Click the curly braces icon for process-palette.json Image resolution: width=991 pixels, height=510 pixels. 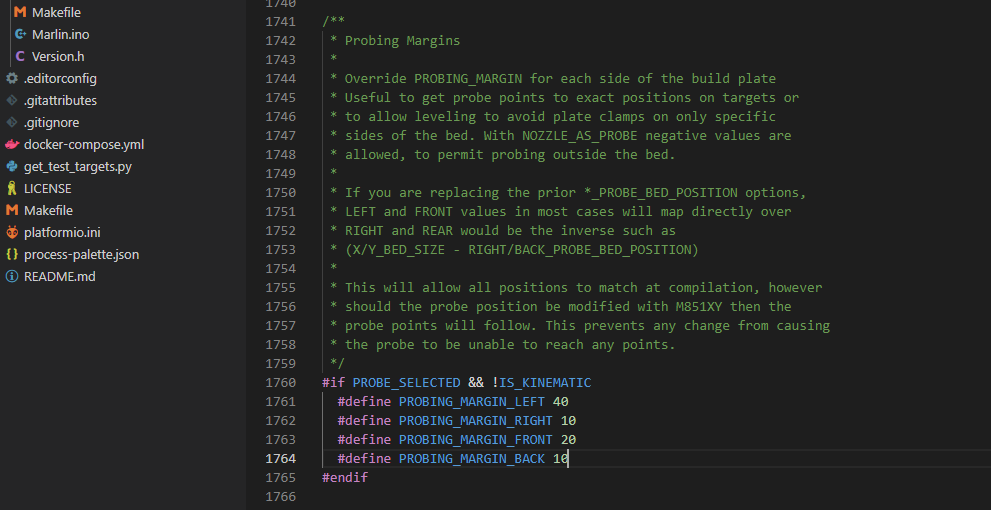click(12, 255)
